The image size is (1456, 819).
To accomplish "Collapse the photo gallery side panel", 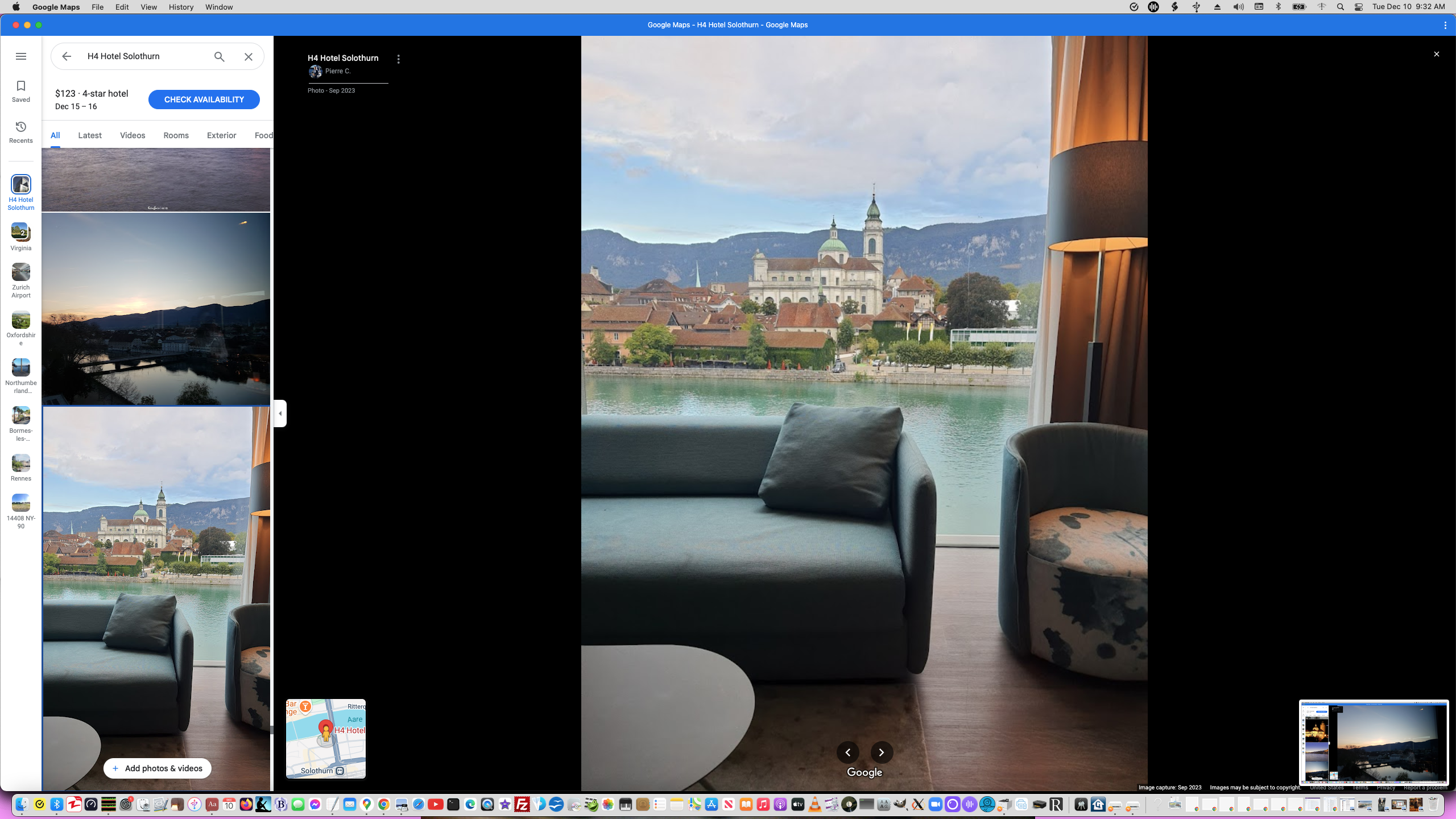I will point(279,413).
